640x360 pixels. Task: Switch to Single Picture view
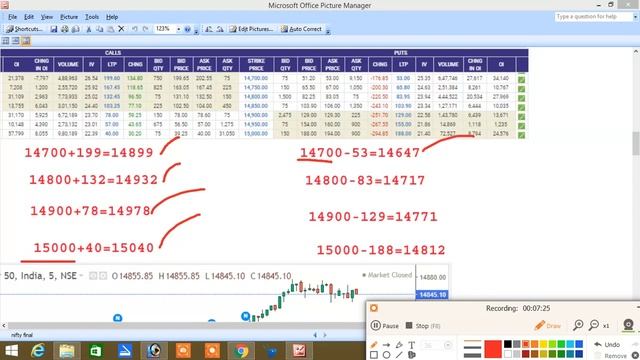pos(26,41)
